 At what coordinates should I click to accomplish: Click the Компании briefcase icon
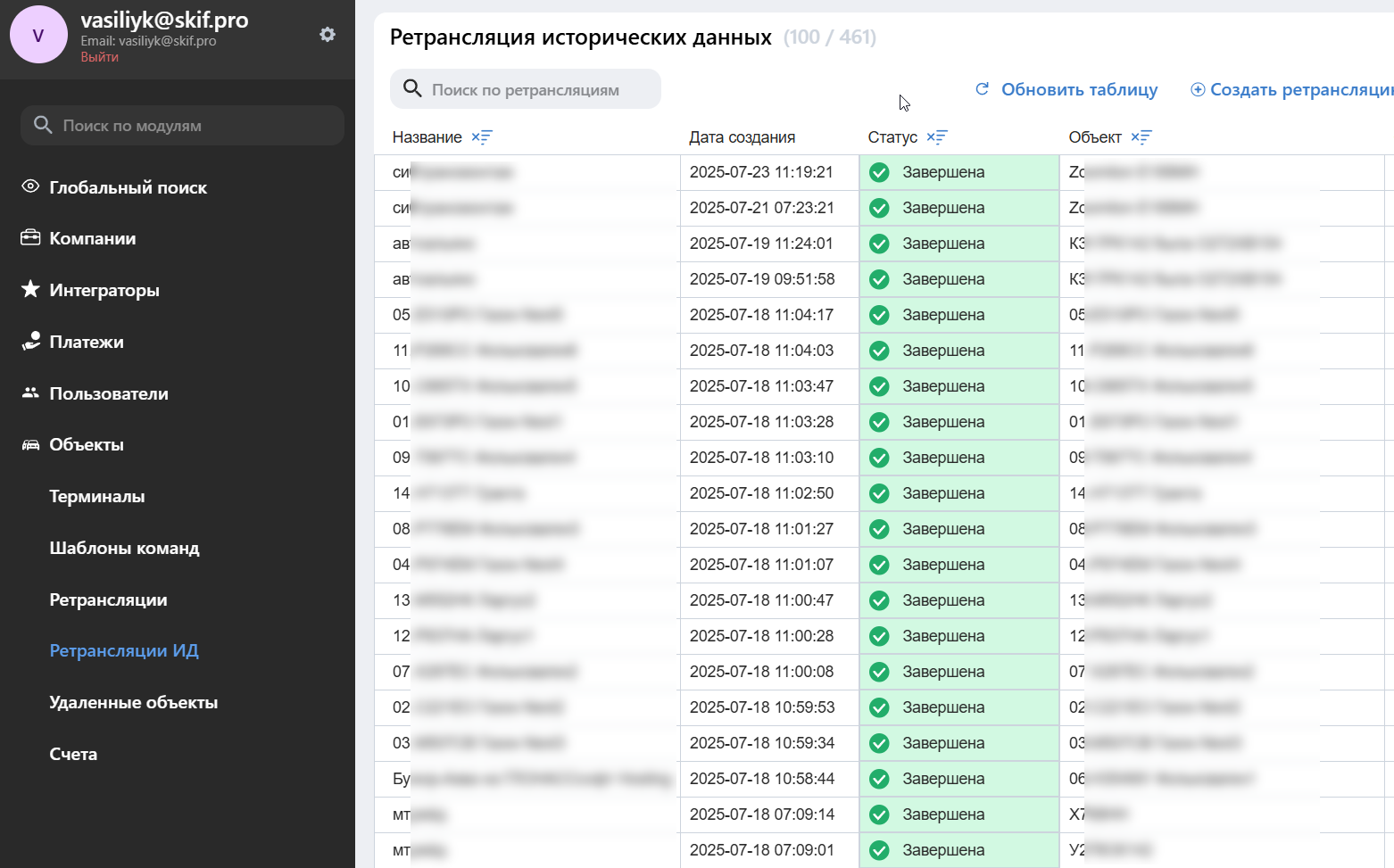pyautogui.click(x=30, y=238)
